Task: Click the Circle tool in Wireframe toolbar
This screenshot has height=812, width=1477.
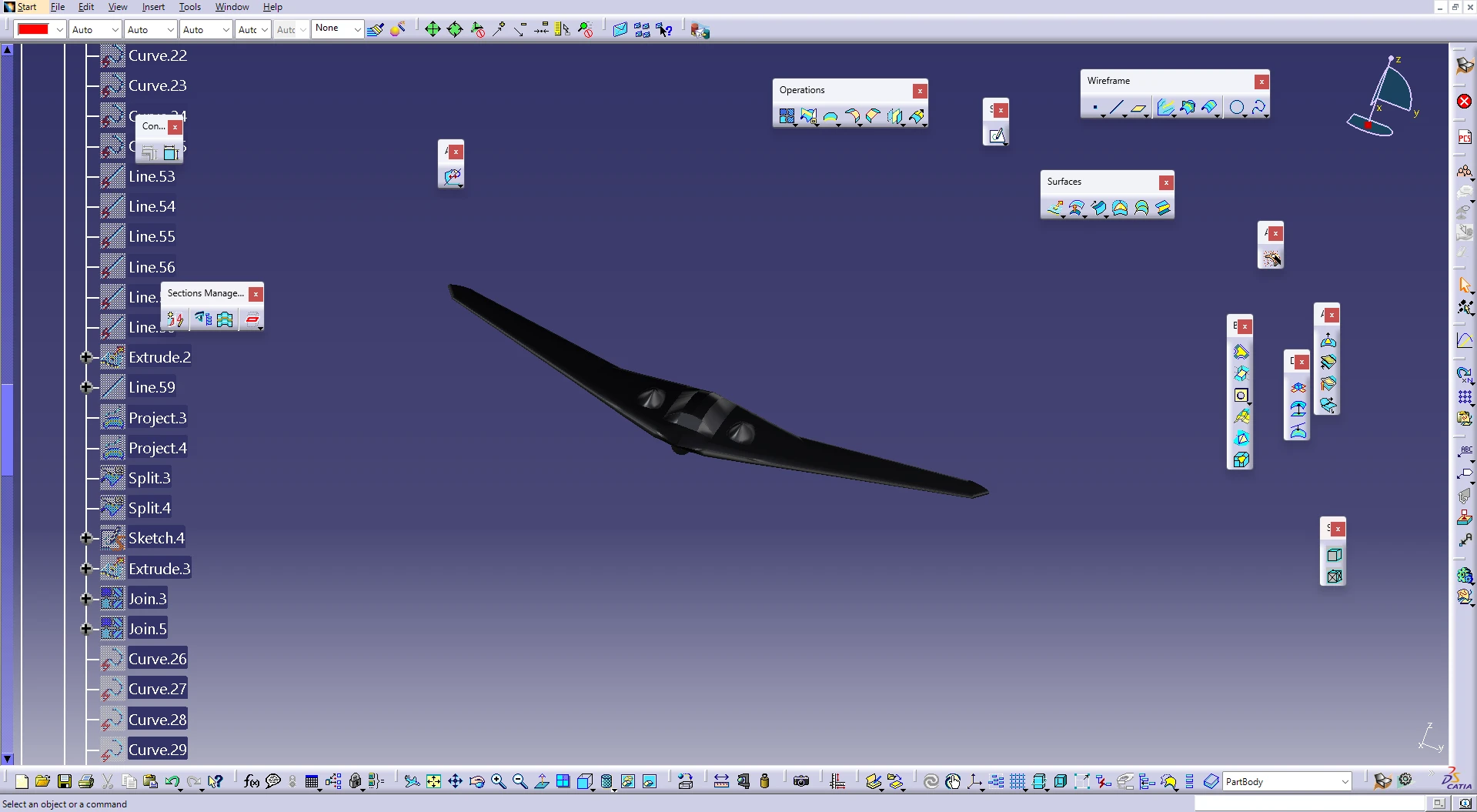Action: [x=1236, y=108]
